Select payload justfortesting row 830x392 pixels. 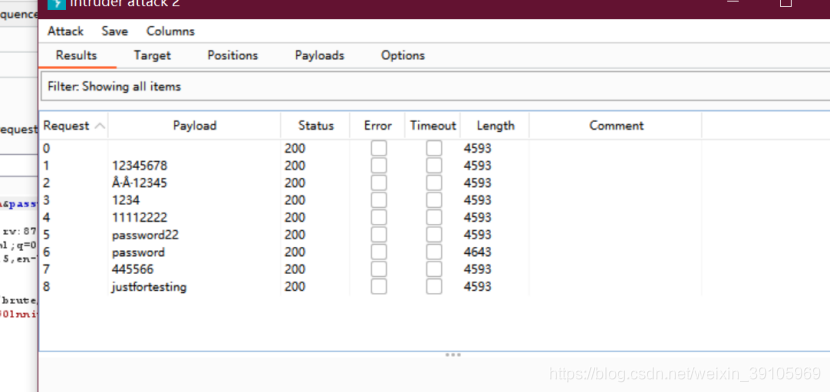click(x=149, y=286)
